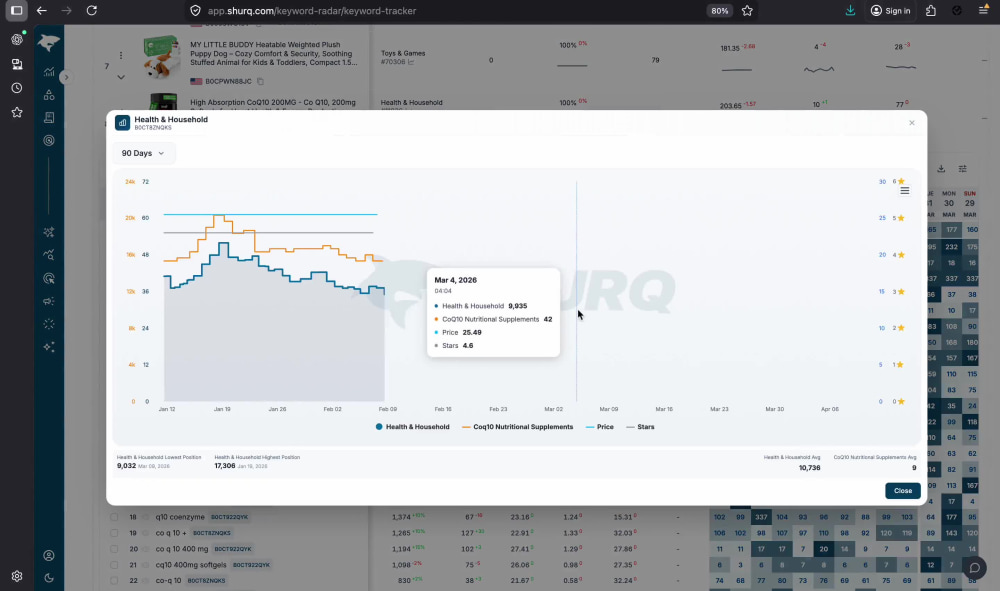Open chart export hamburger menu
This screenshot has width=1000, height=591.
point(904,191)
